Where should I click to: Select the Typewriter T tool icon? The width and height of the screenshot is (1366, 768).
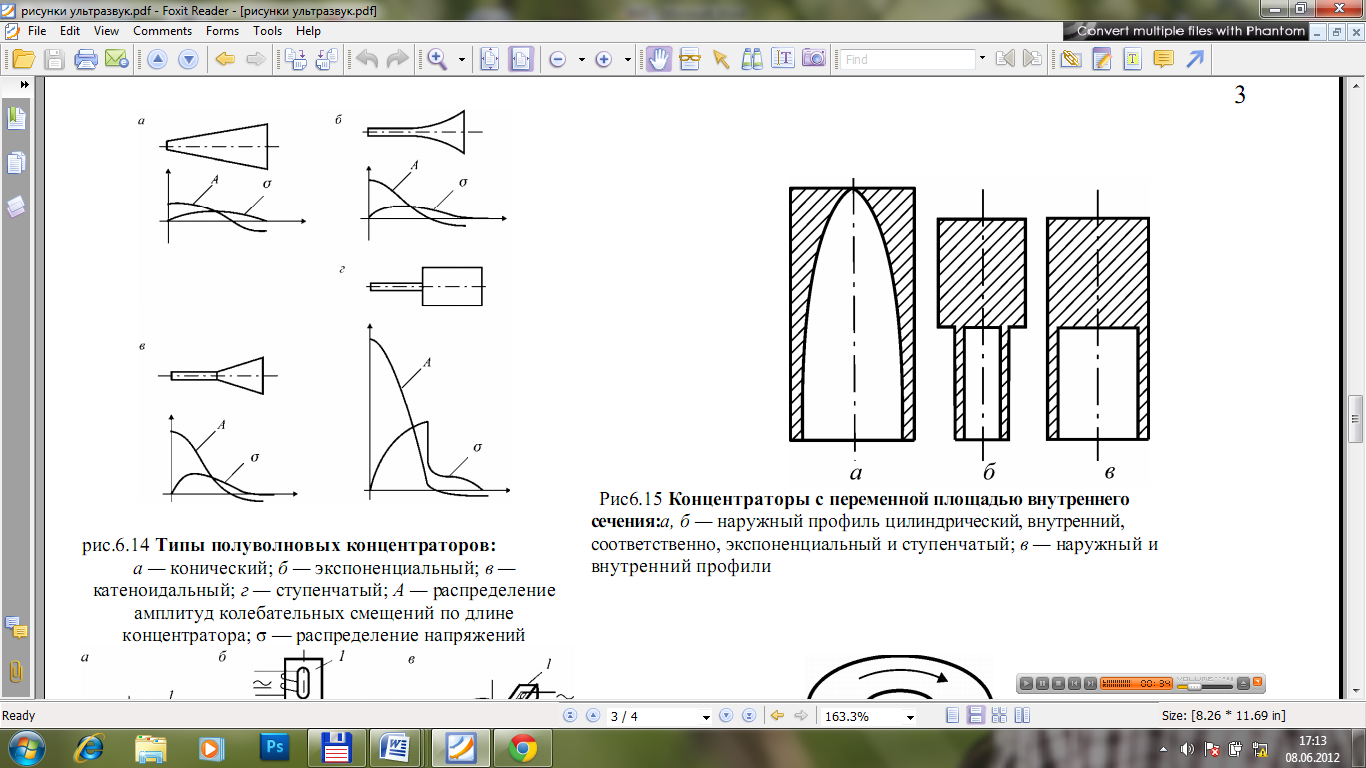click(x=1132, y=59)
